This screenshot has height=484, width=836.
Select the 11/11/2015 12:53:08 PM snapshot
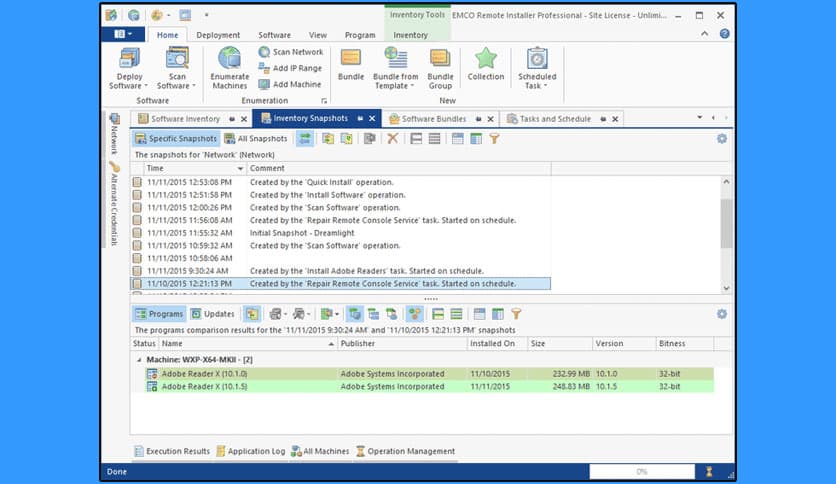pos(341,182)
